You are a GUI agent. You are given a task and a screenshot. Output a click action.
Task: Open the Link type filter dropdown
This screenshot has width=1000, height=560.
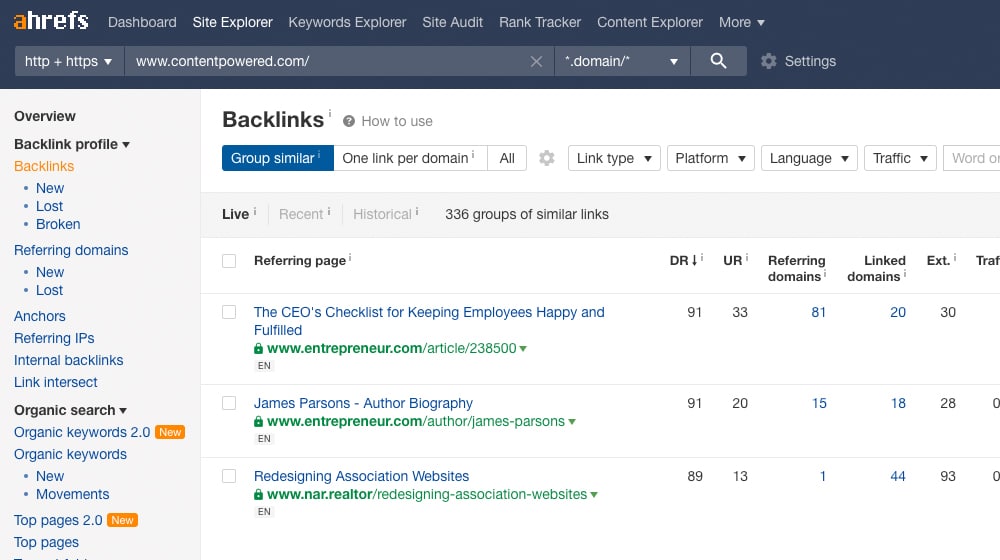(614, 158)
